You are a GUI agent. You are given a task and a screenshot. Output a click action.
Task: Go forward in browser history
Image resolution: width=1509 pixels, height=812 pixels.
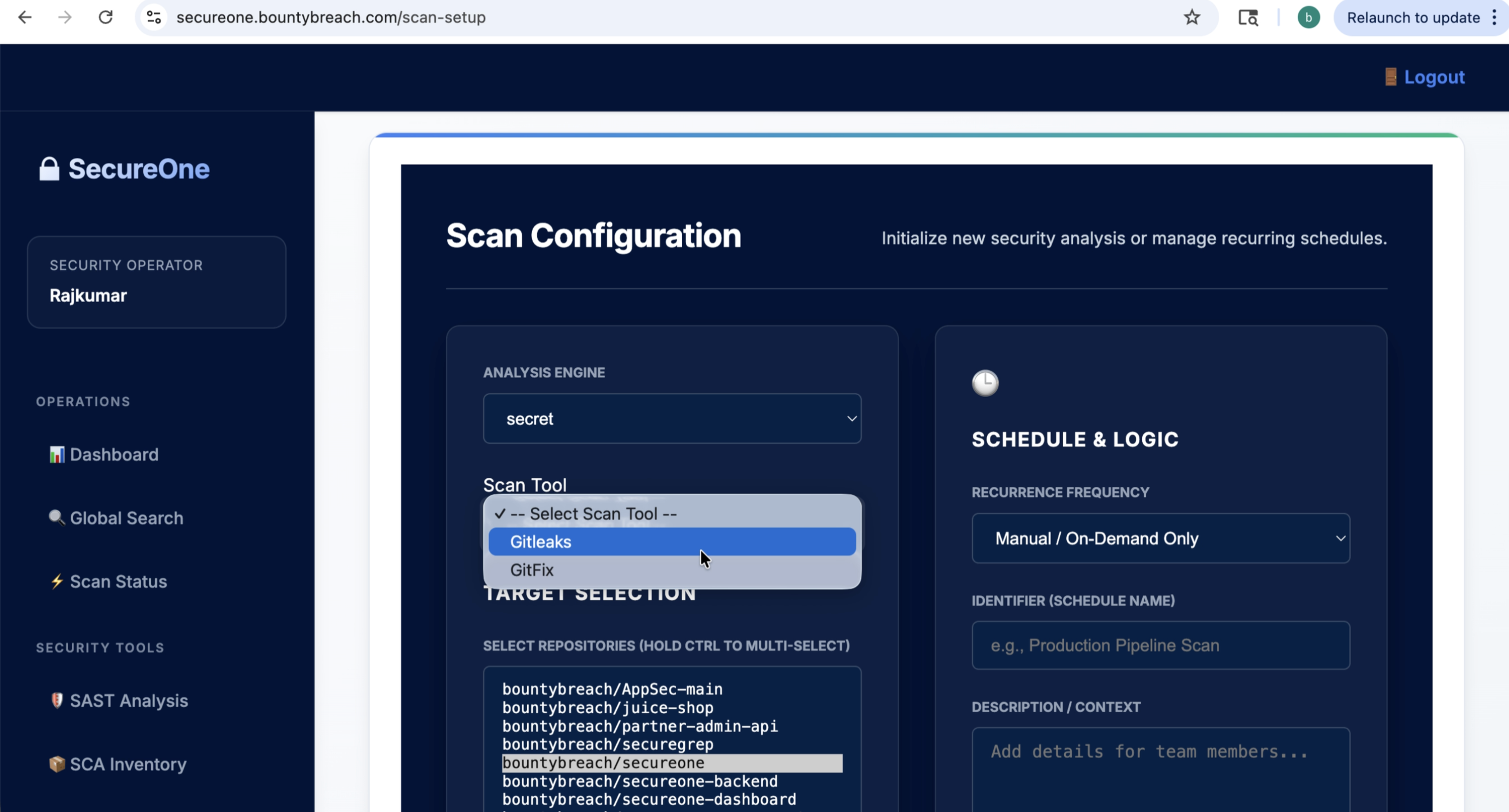[x=65, y=17]
